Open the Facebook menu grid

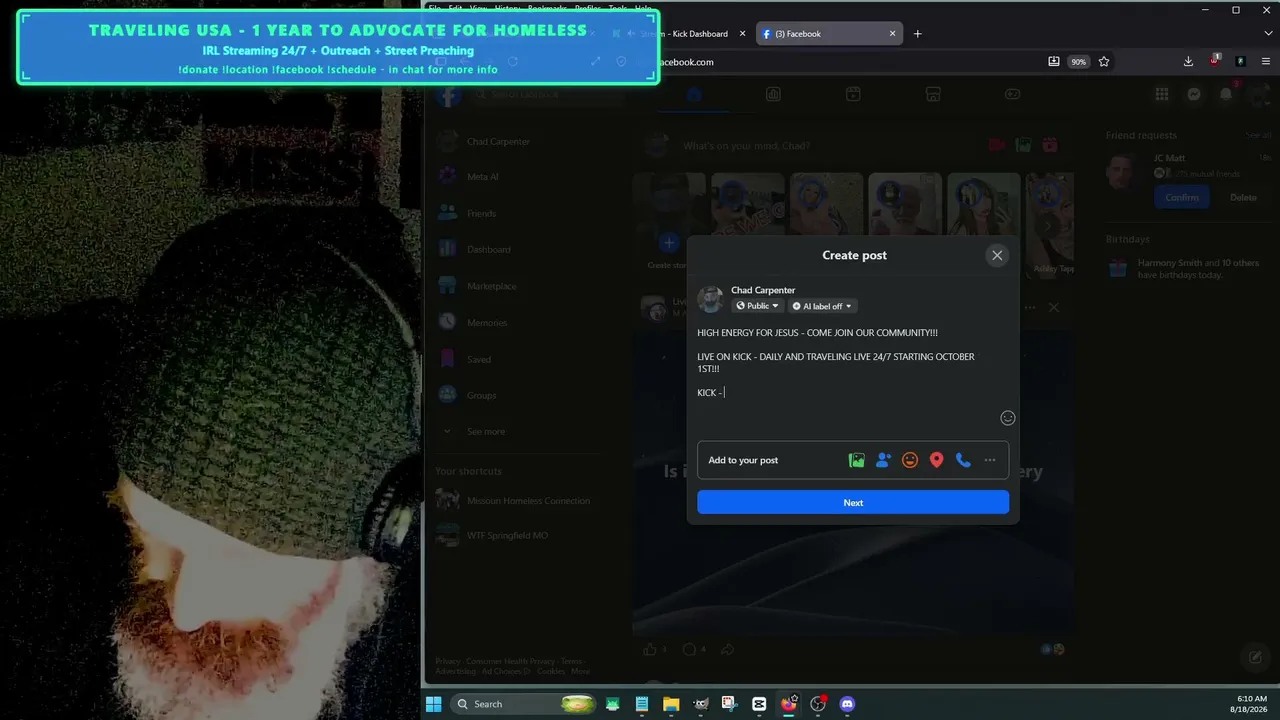tap(1162, 94)
